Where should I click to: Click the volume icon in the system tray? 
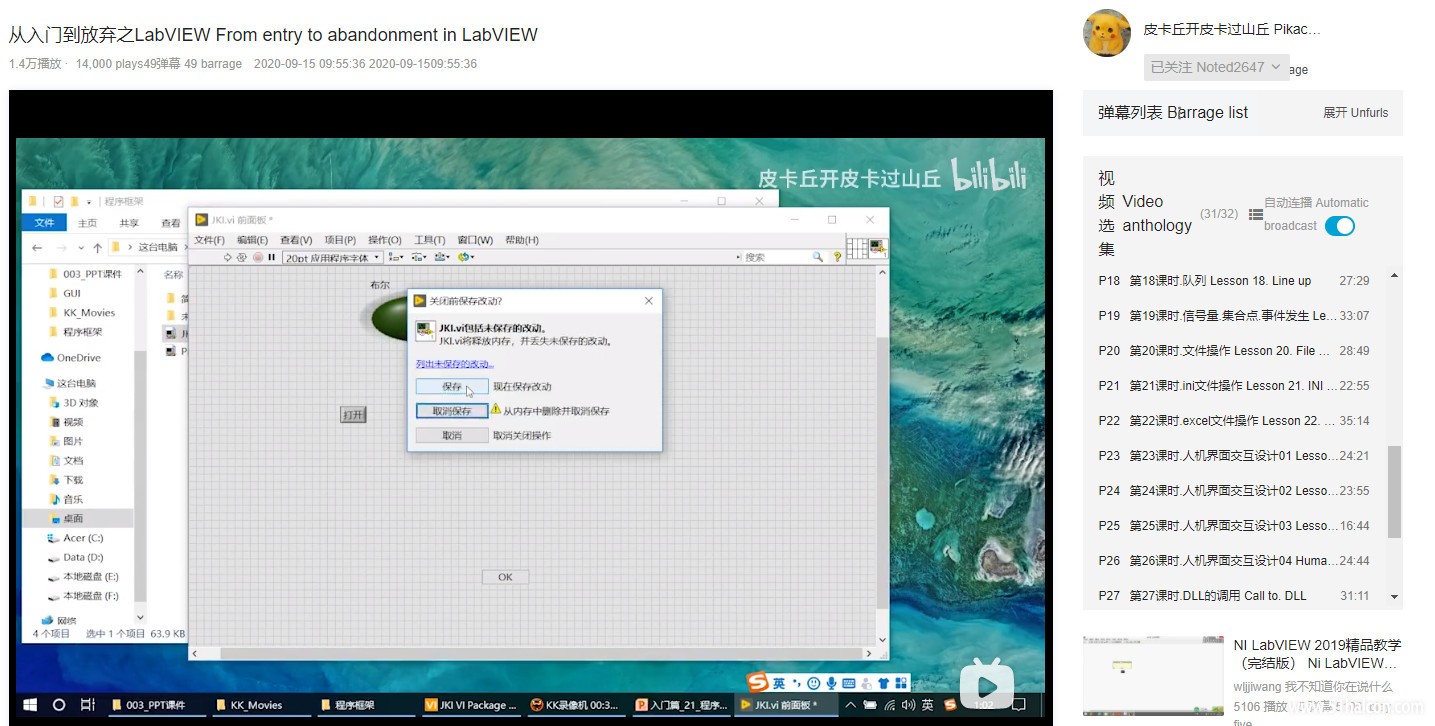point(906,705)
